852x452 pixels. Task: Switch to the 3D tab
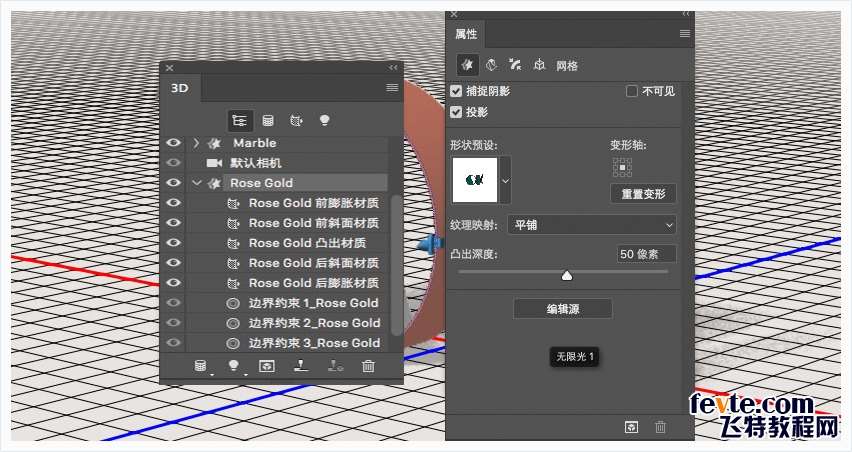(180, 88)
